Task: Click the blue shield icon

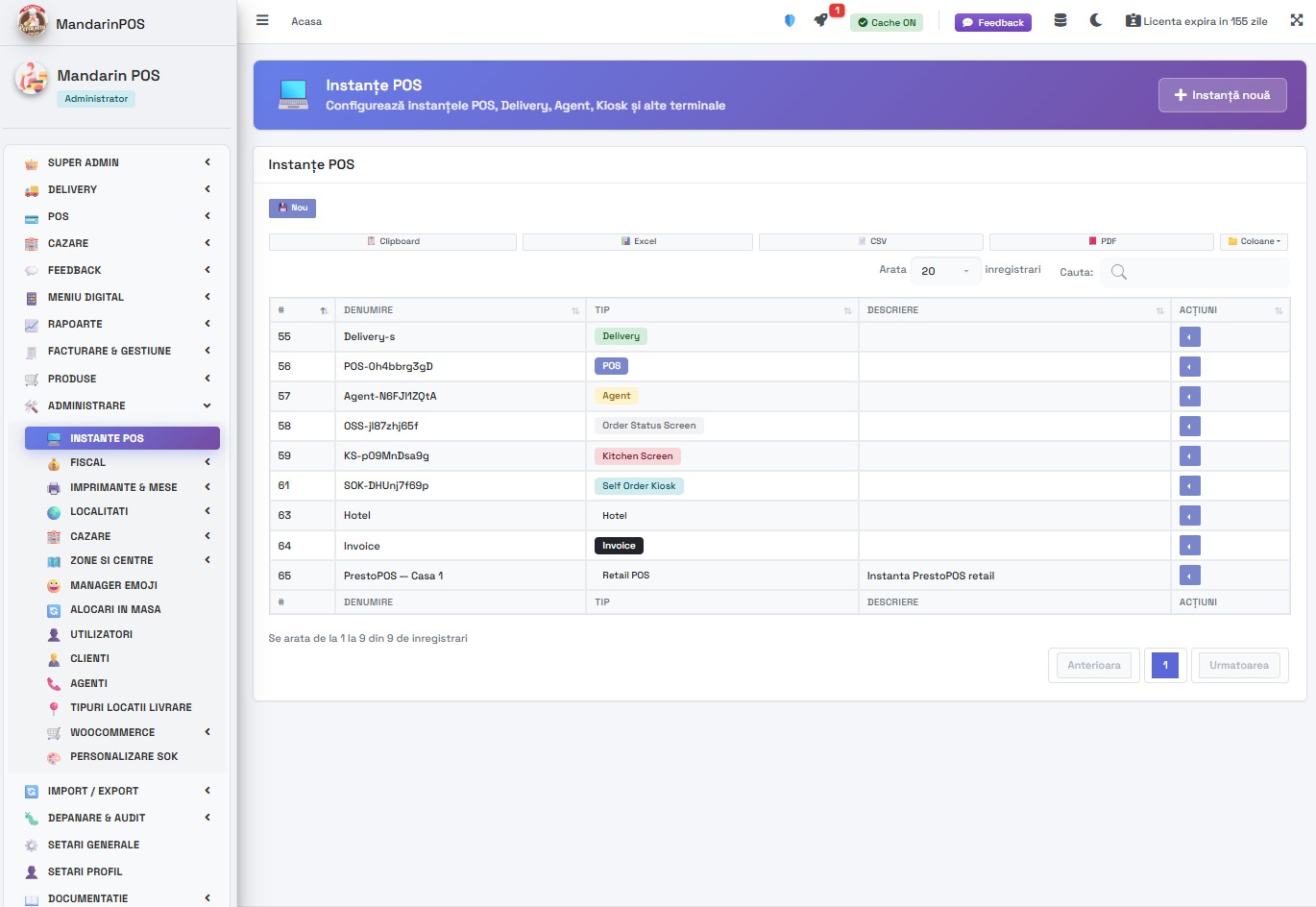Action: tap(790, 20)
